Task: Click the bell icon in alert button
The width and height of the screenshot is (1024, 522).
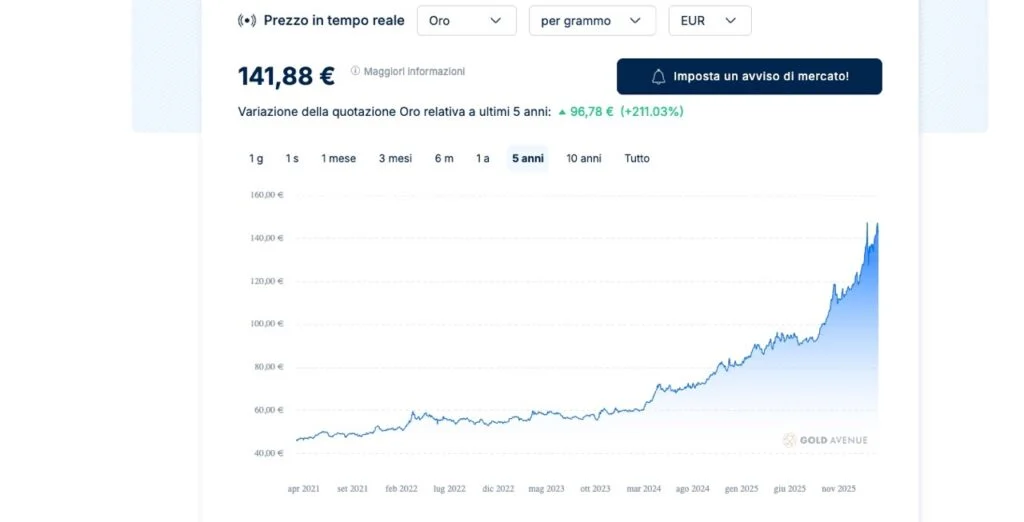Action: point(658,77)
